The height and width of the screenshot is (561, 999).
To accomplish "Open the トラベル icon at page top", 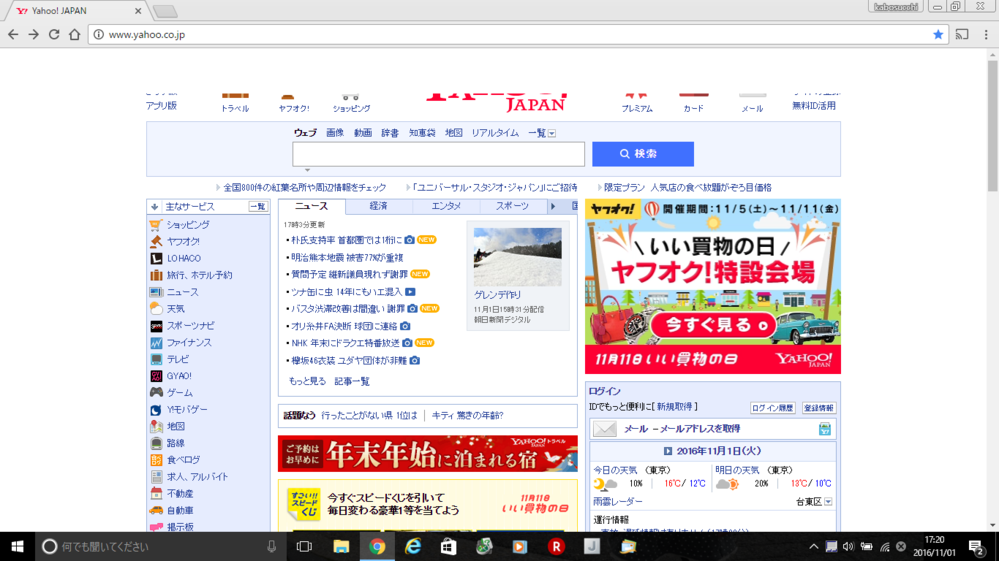I will click(x=235, y=97).
